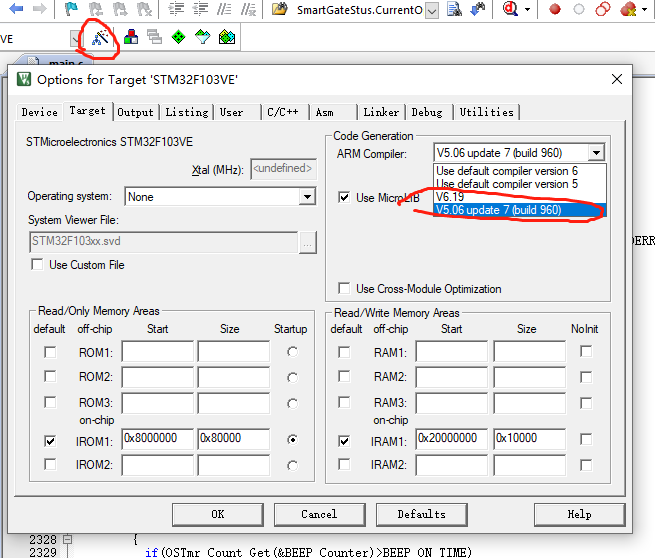Toggle a bookmark with the flag icon
655x558 pixels.
click(x=71, y=9)
